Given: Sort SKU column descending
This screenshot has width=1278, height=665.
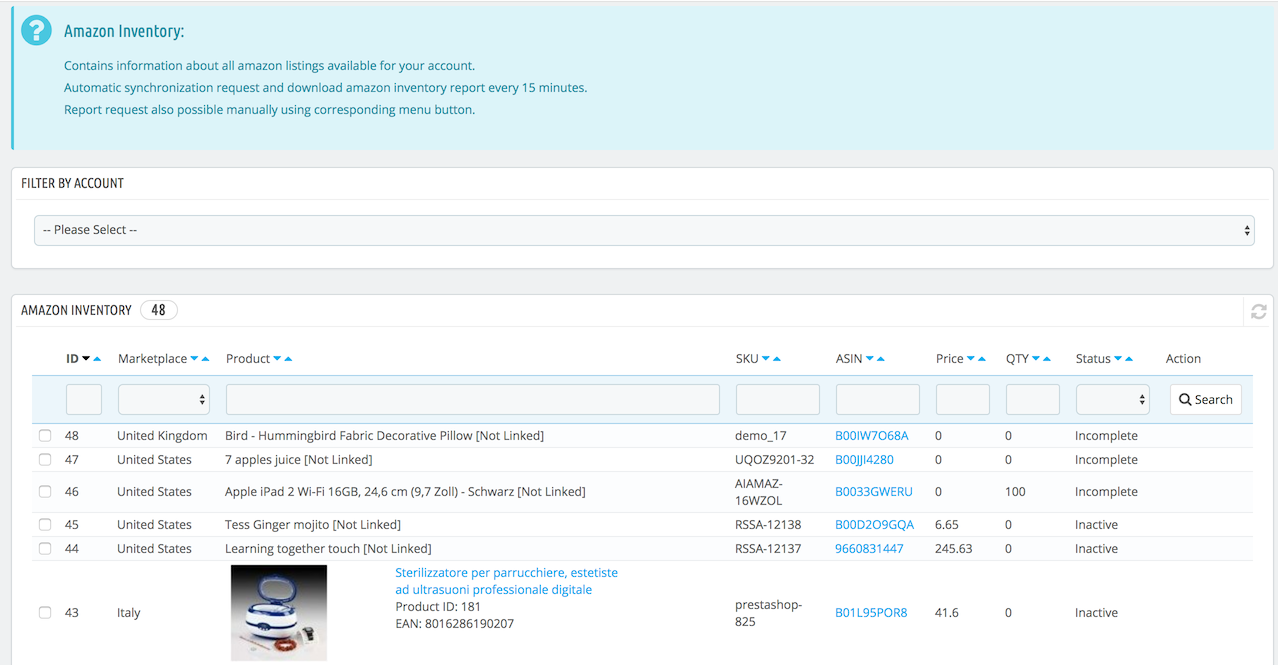Looking at the screenshot, I should pyautogui.click(x=766, y=359).
